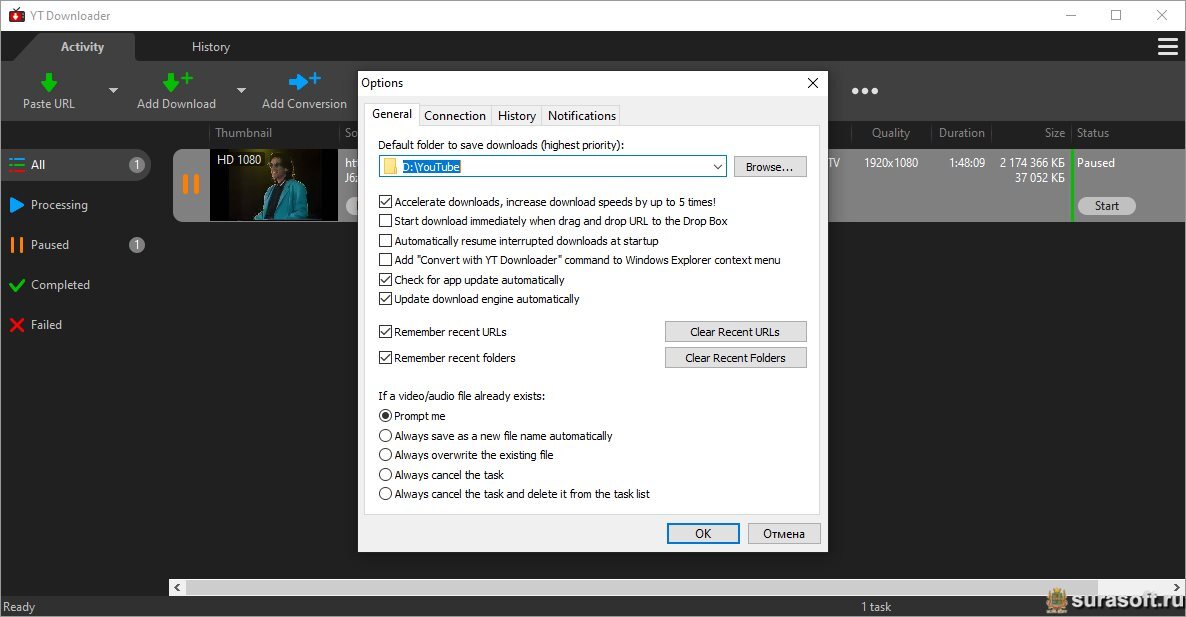Click the Start button on the paused task
This screenshot has height=617, width=1186.
(x=1107, y=206)
